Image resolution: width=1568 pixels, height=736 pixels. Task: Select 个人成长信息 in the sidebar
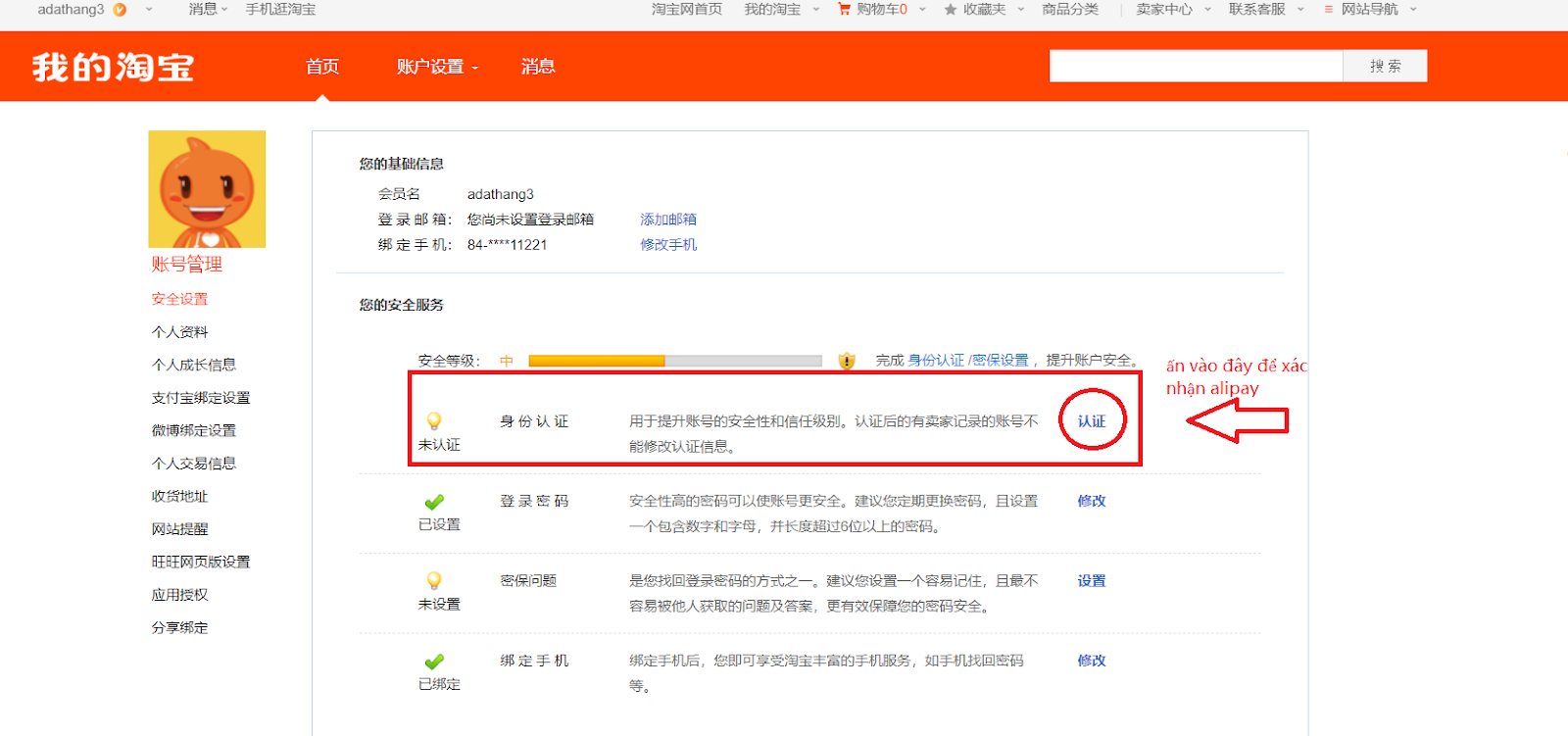click(x=194, y=365)
